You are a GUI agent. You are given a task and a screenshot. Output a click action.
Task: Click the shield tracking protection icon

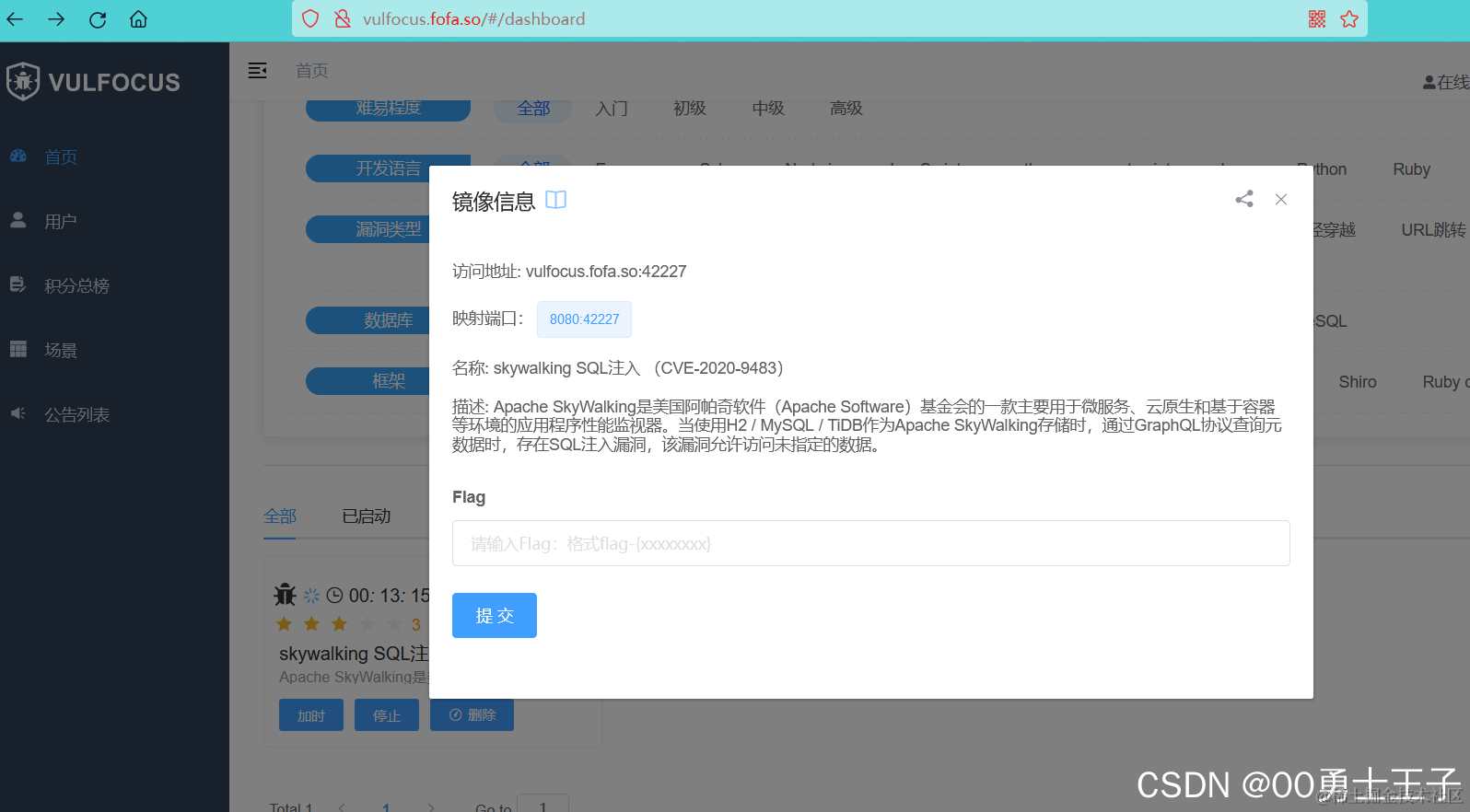(310, 18)
